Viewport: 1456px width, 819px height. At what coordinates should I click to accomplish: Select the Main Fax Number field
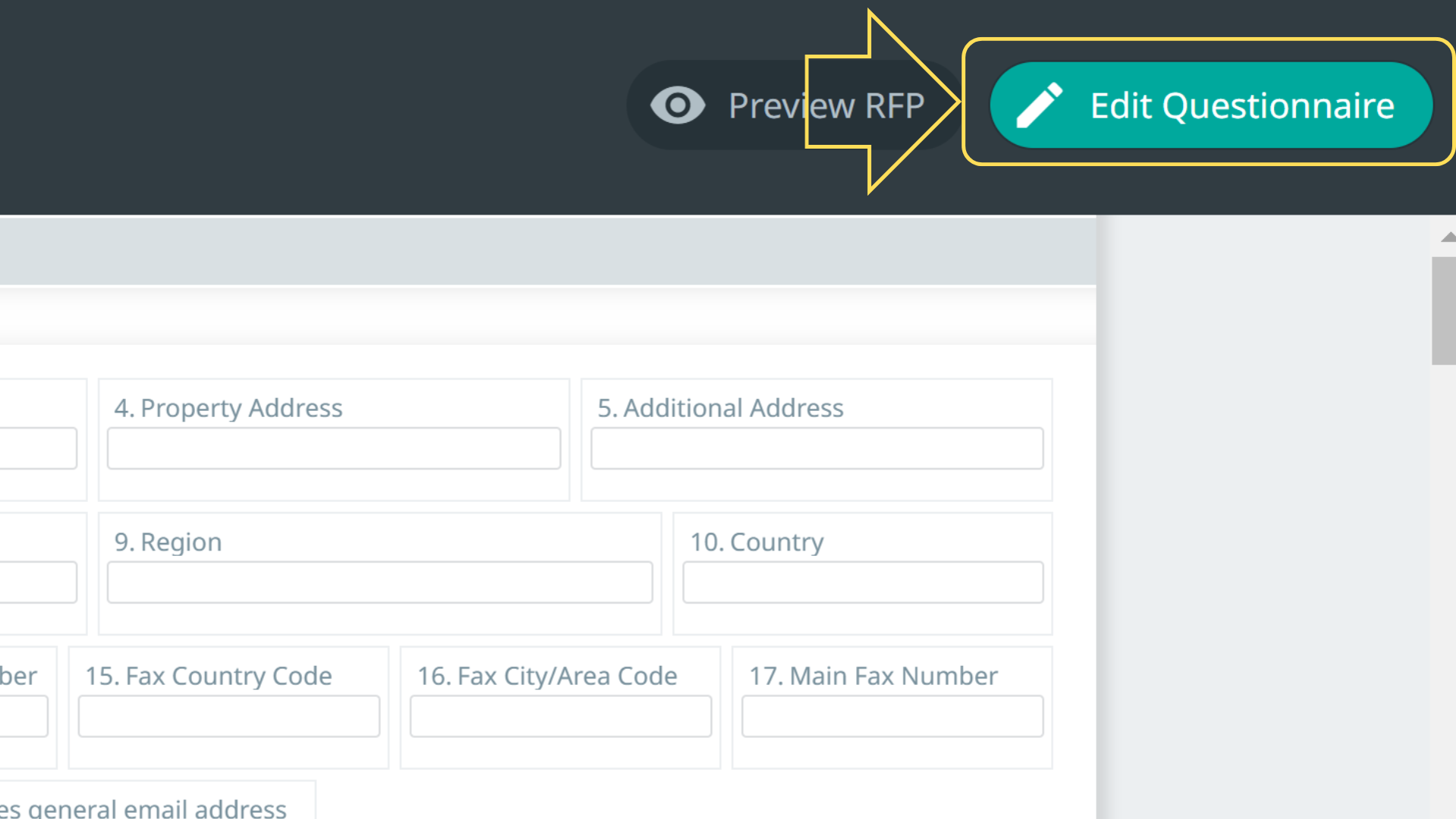892,716
